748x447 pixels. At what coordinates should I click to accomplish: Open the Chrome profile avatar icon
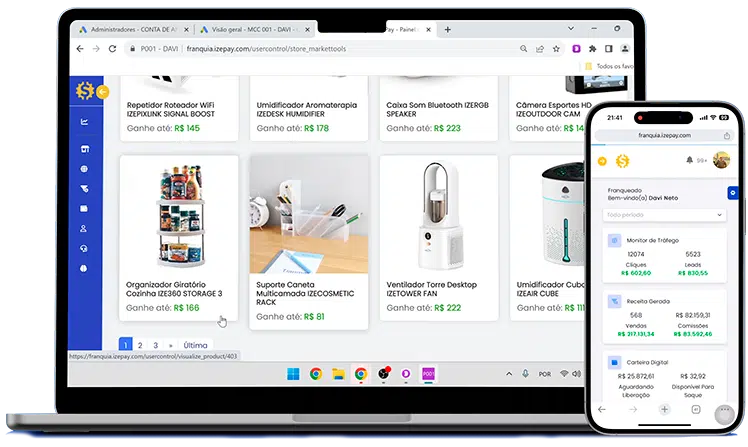(x=625, y=49)
